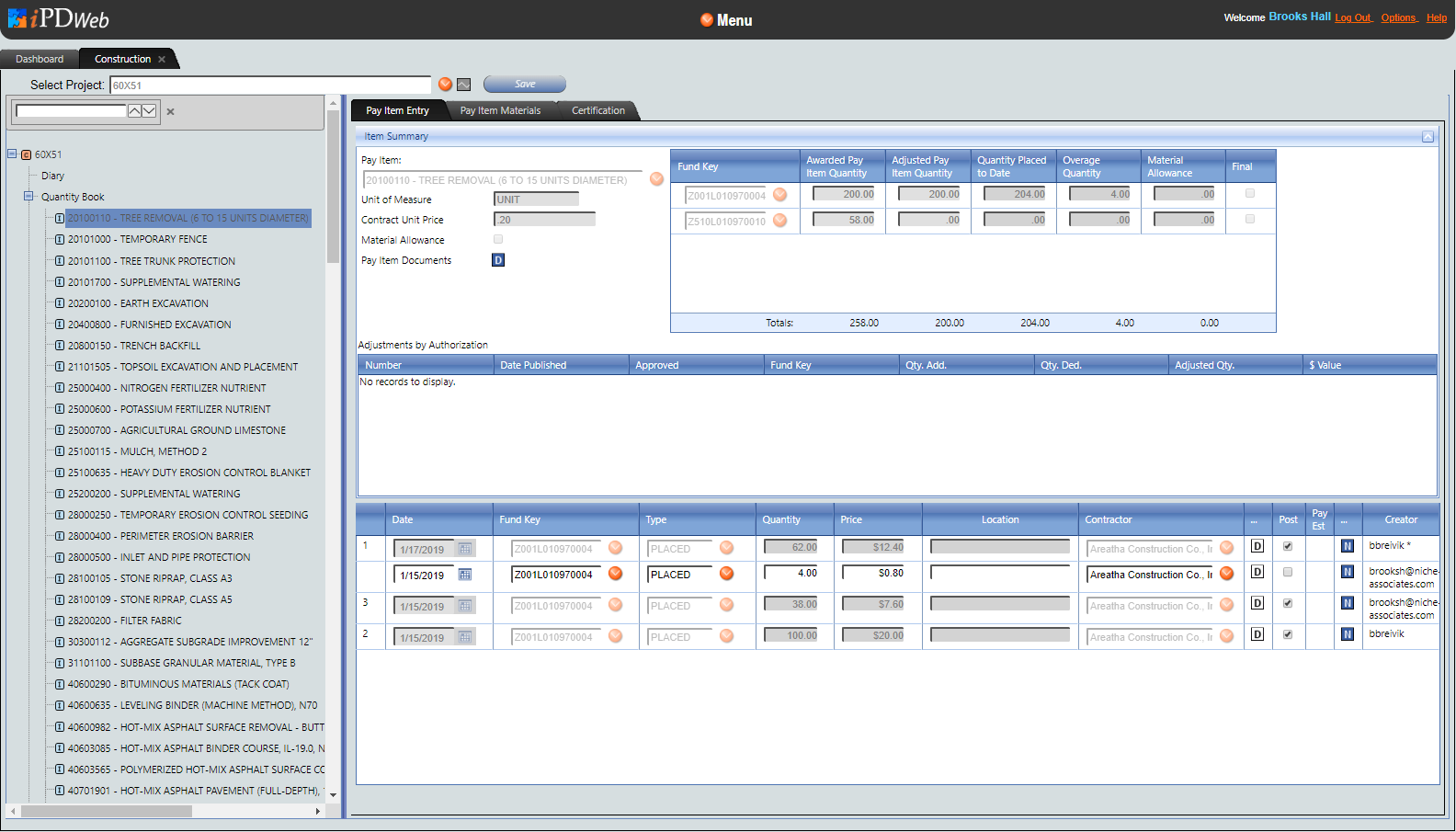Switch to the Pay Item Materials tab

(500, 110)
